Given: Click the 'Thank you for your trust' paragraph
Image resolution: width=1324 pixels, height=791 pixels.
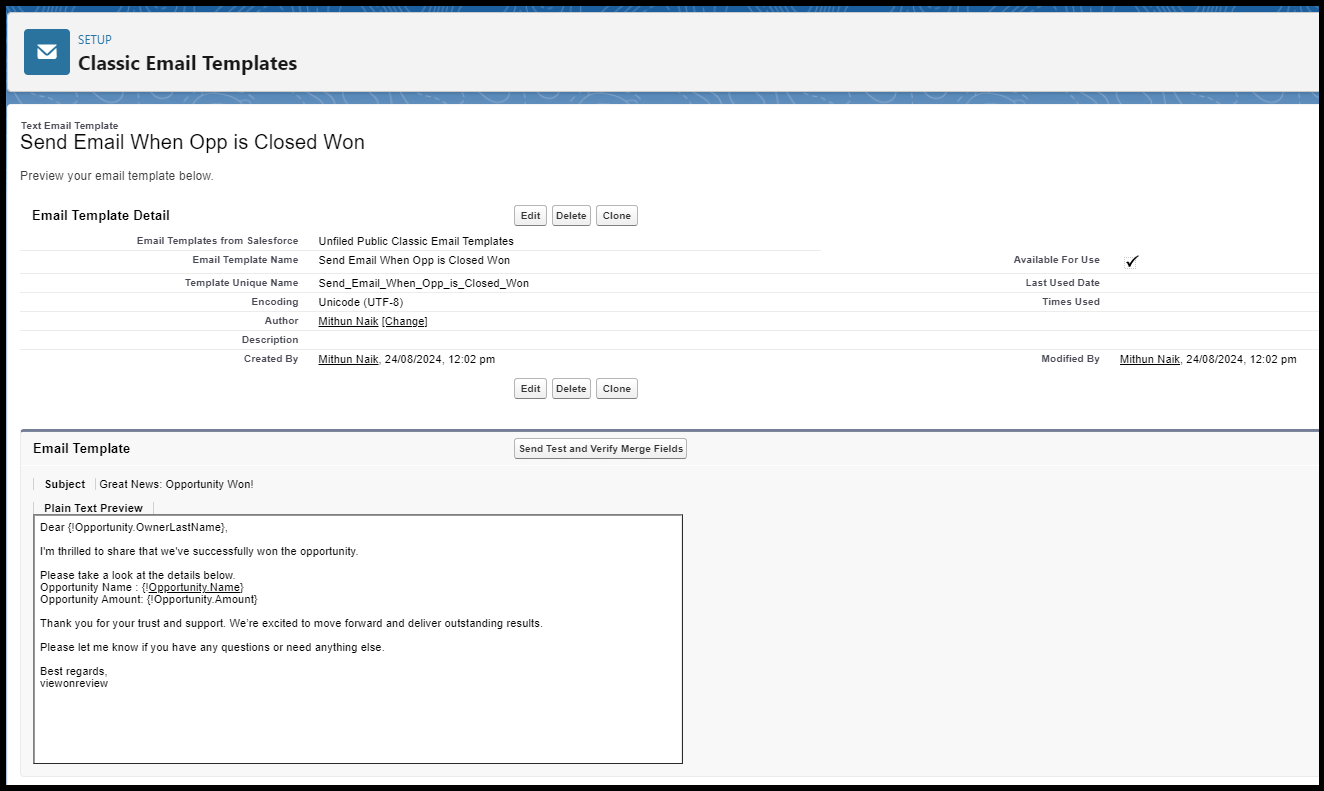Looking at the screenshot, I should pyautogui.click(x=291, y=623).
